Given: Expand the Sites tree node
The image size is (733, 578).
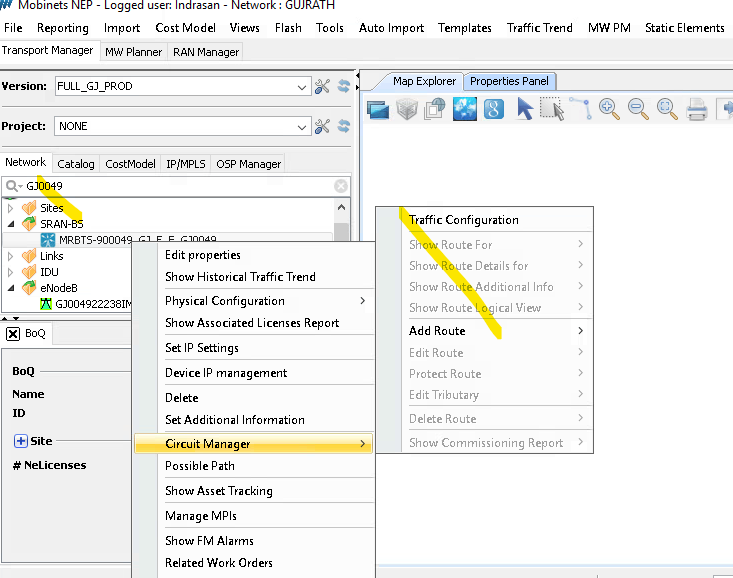Looking at the screenshot, I should pyautogui.click(x=11, y=208).
